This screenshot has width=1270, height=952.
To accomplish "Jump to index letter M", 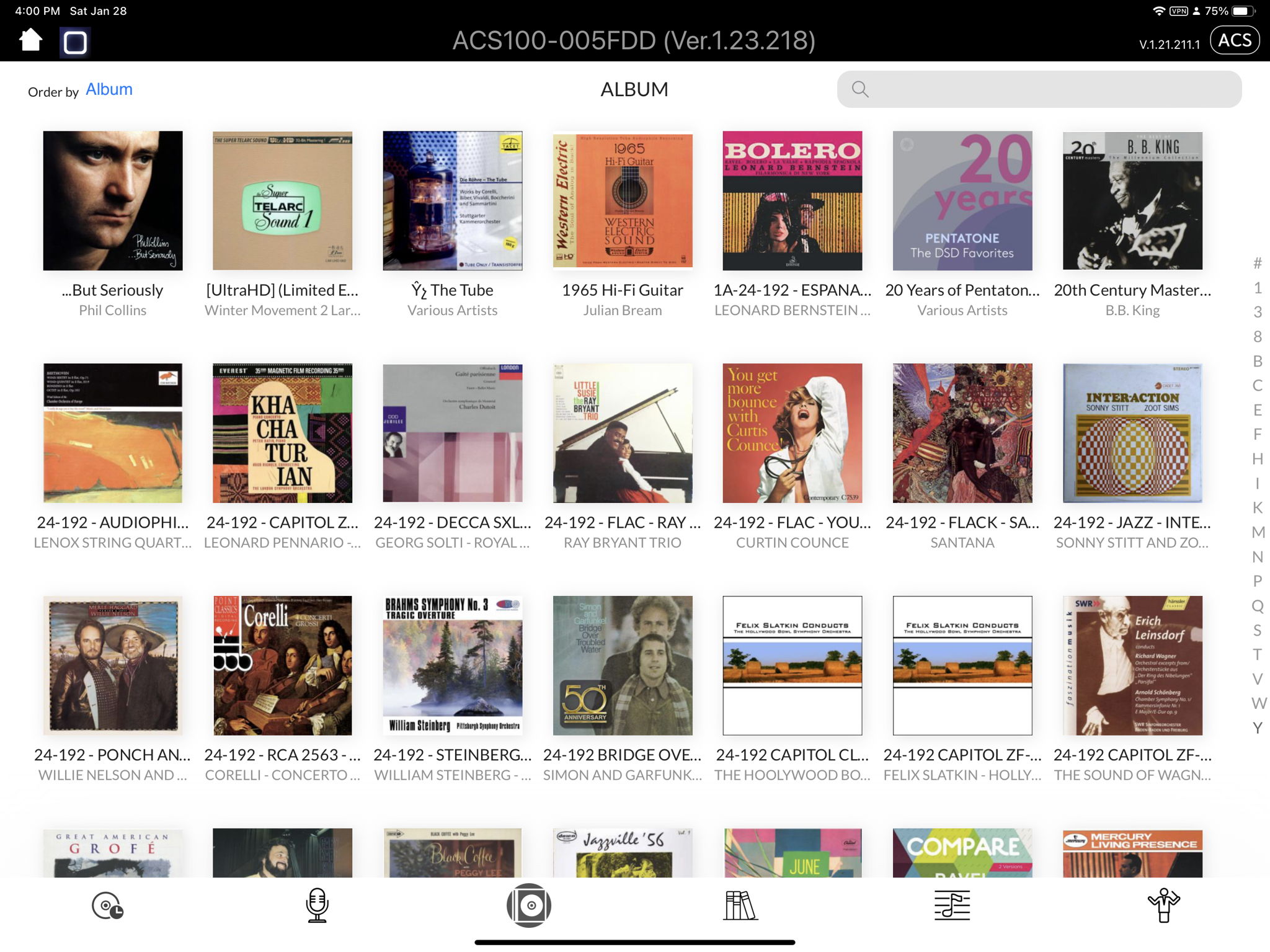I will click(x=1258, y=532).
